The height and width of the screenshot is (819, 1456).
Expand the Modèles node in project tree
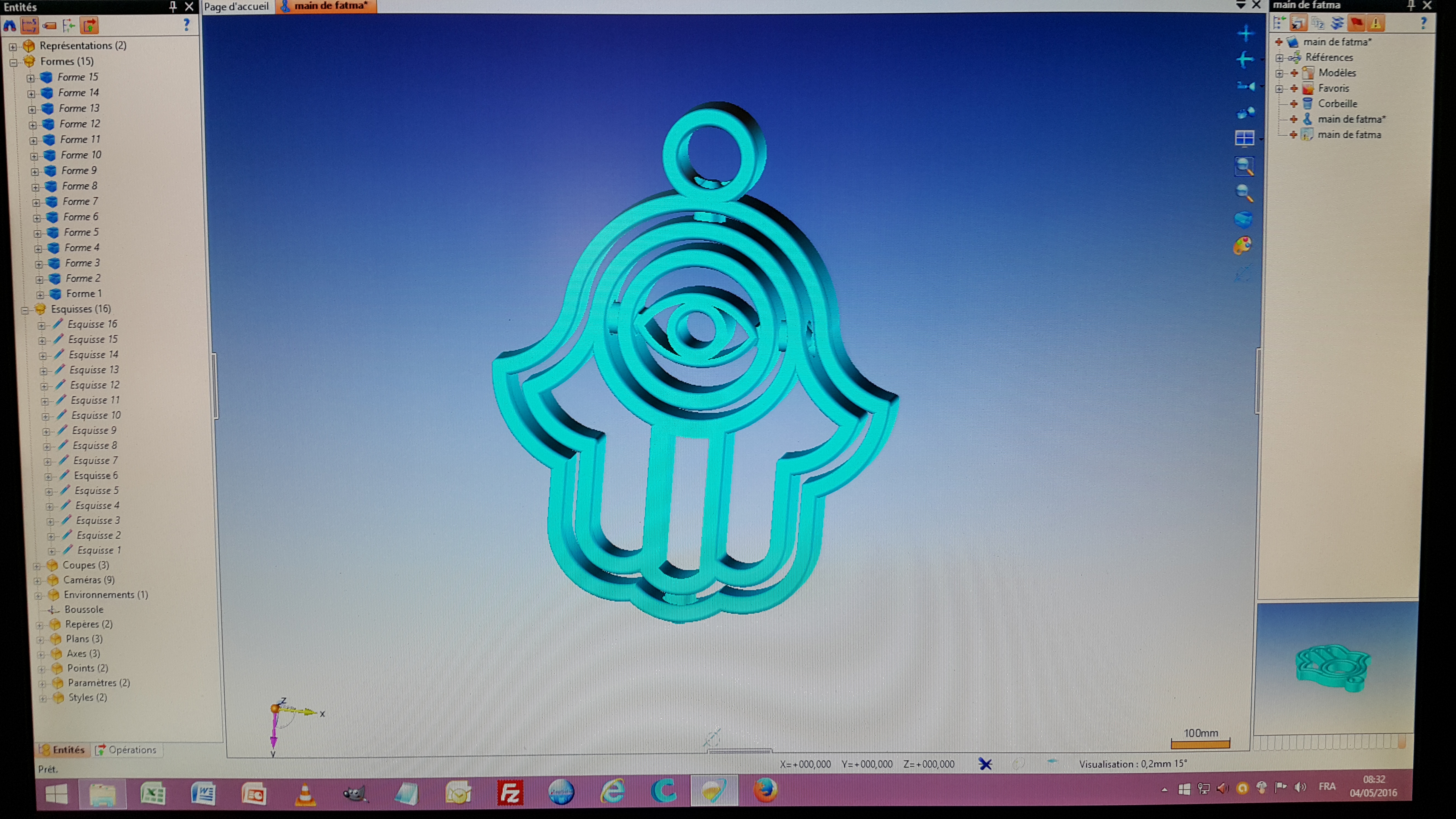point(1280,73)
